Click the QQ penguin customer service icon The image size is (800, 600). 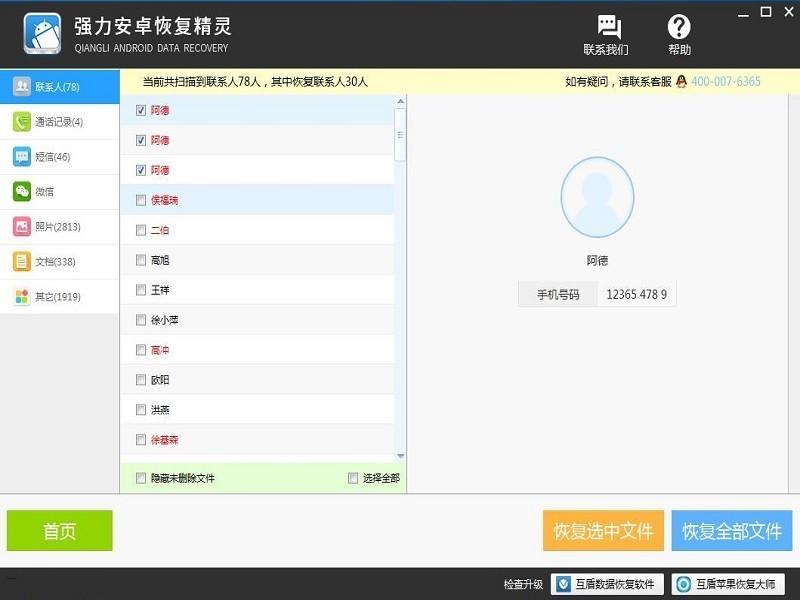click(x=681, y=82)
